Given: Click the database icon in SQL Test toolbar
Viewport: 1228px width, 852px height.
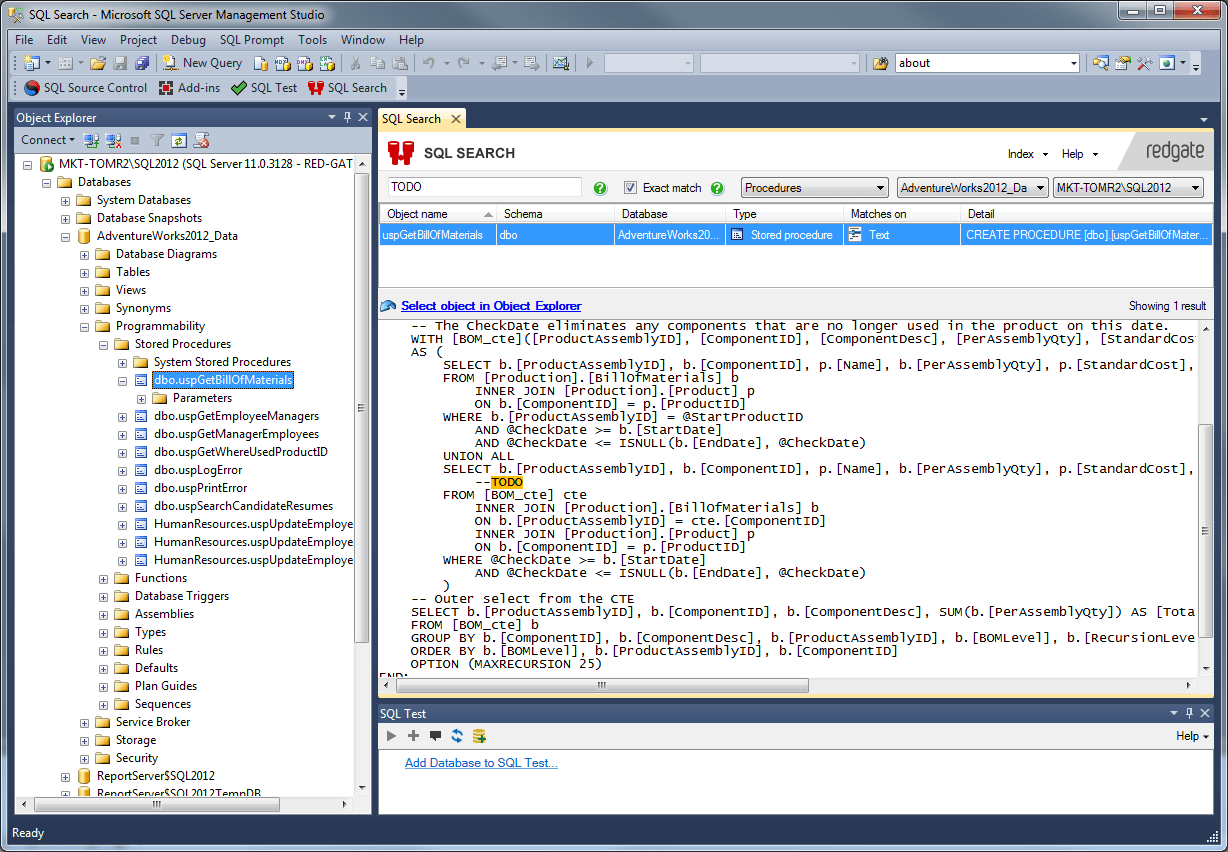Looking at the screenshot, I should tap(479, 736).
